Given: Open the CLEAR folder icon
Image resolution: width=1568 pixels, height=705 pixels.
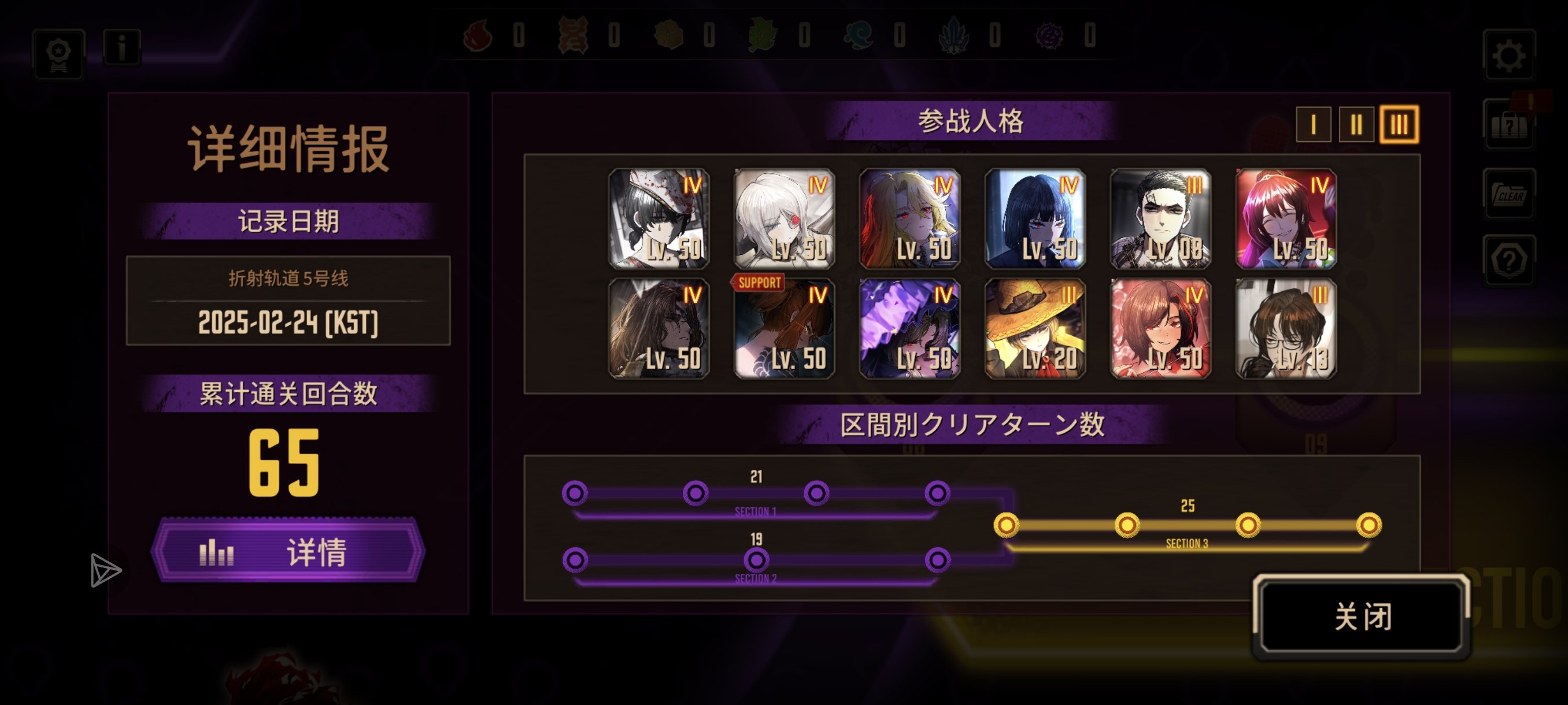Looking at the screenshot, I should click(x=1508, y=194).
